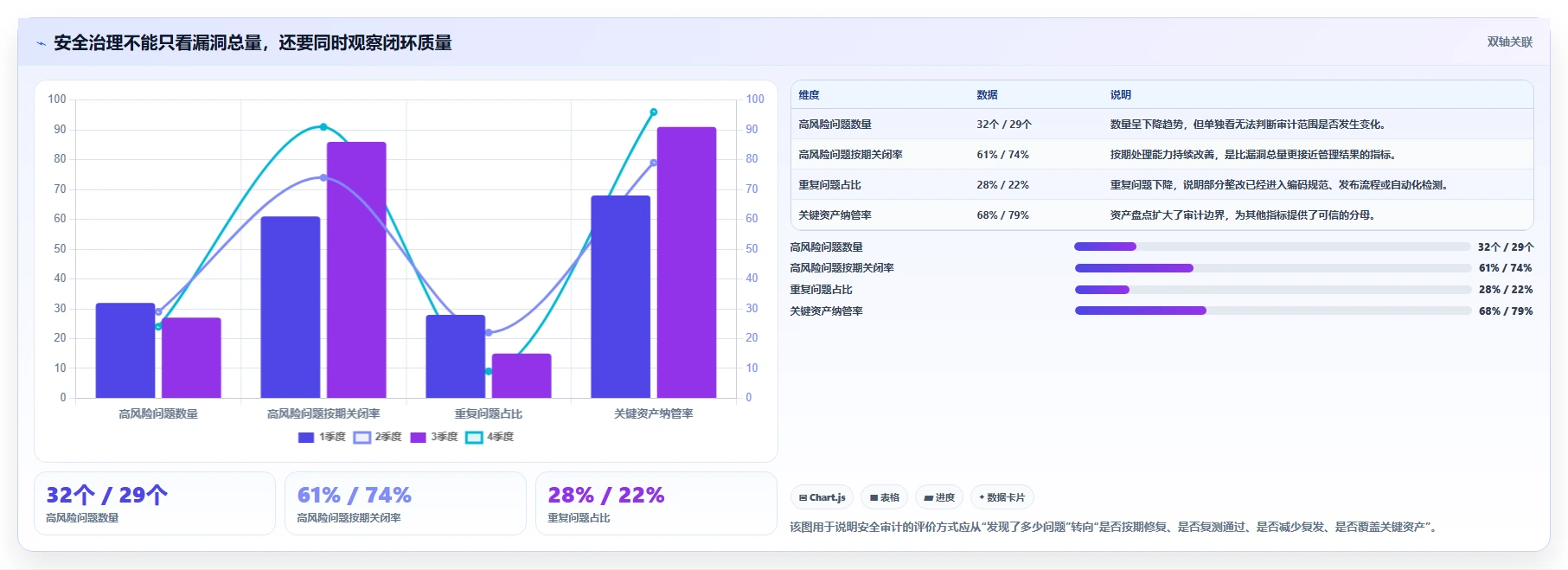Viewport: 1568px width, 570px height.
Task: Click the 说明 table column header
Action: (1121, 95)
